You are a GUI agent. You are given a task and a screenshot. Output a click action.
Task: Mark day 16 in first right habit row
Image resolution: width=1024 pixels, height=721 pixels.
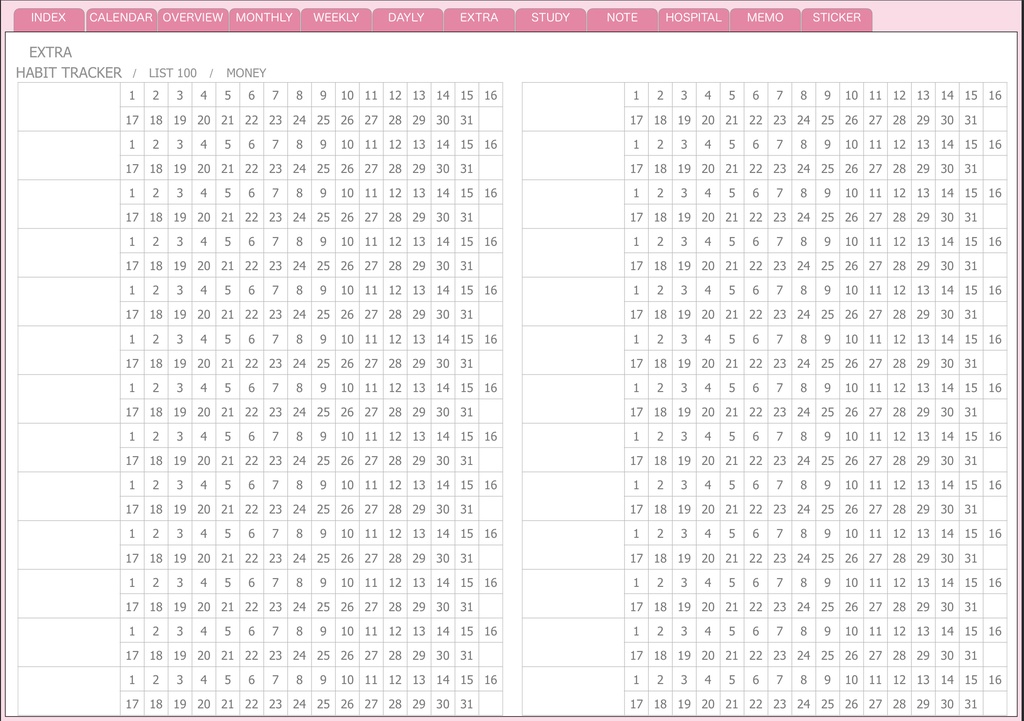coord(995,95)
